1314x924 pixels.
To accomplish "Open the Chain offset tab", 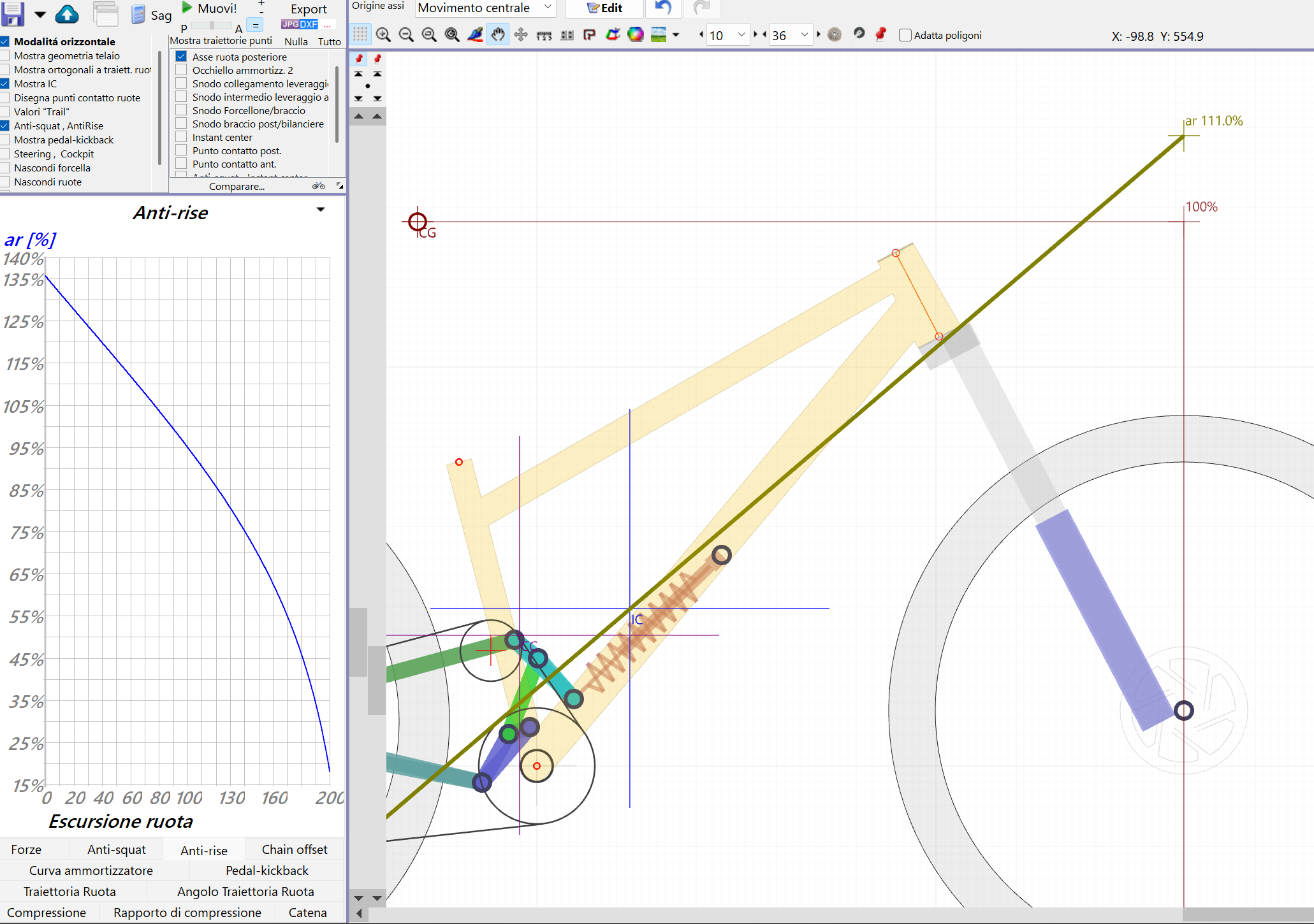I will click(x=295, y=849).
